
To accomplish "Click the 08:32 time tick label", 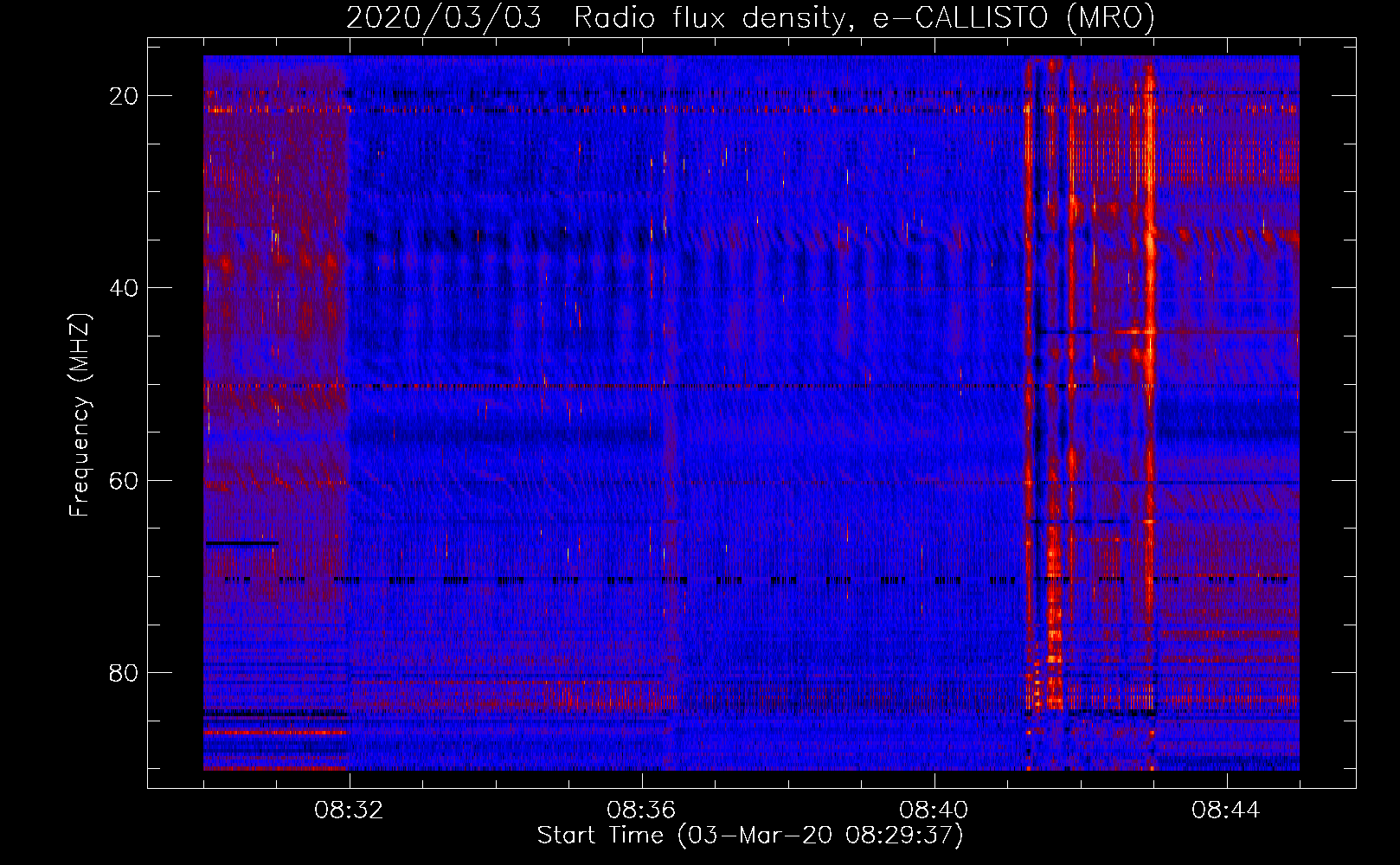I will point(350,811).
